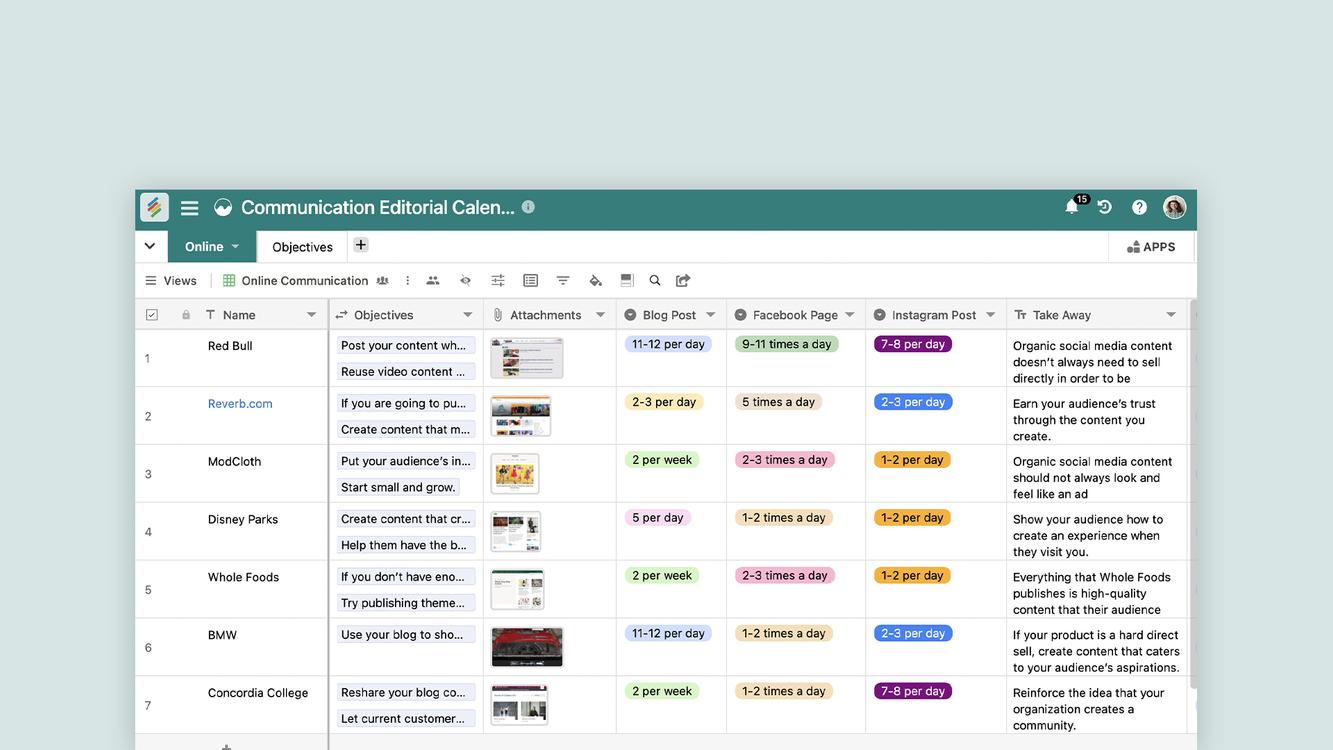Add a new table with plus

click(x=361, y=245)
